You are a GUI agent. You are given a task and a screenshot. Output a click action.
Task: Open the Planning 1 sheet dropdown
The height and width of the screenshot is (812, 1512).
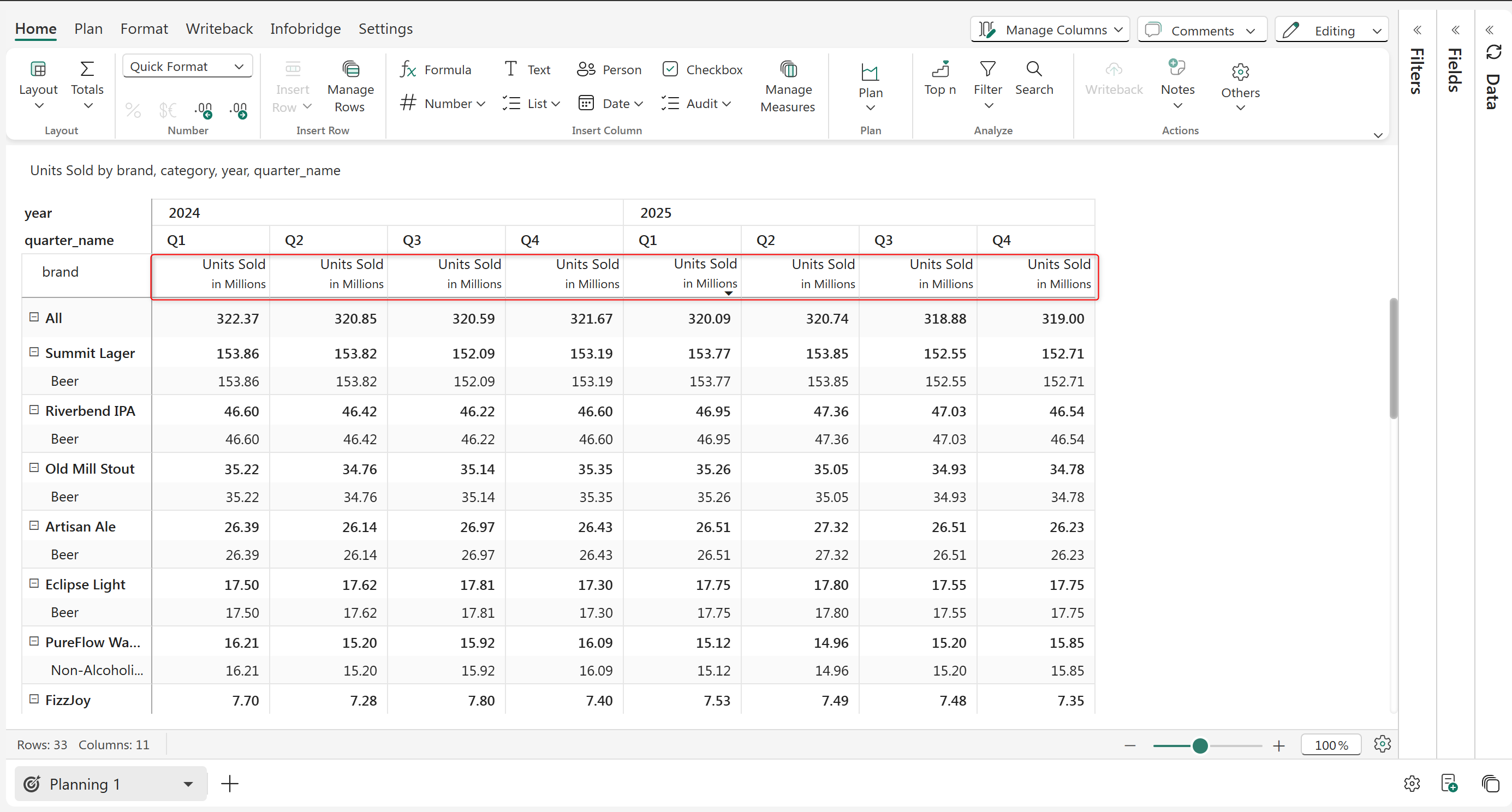188,784
